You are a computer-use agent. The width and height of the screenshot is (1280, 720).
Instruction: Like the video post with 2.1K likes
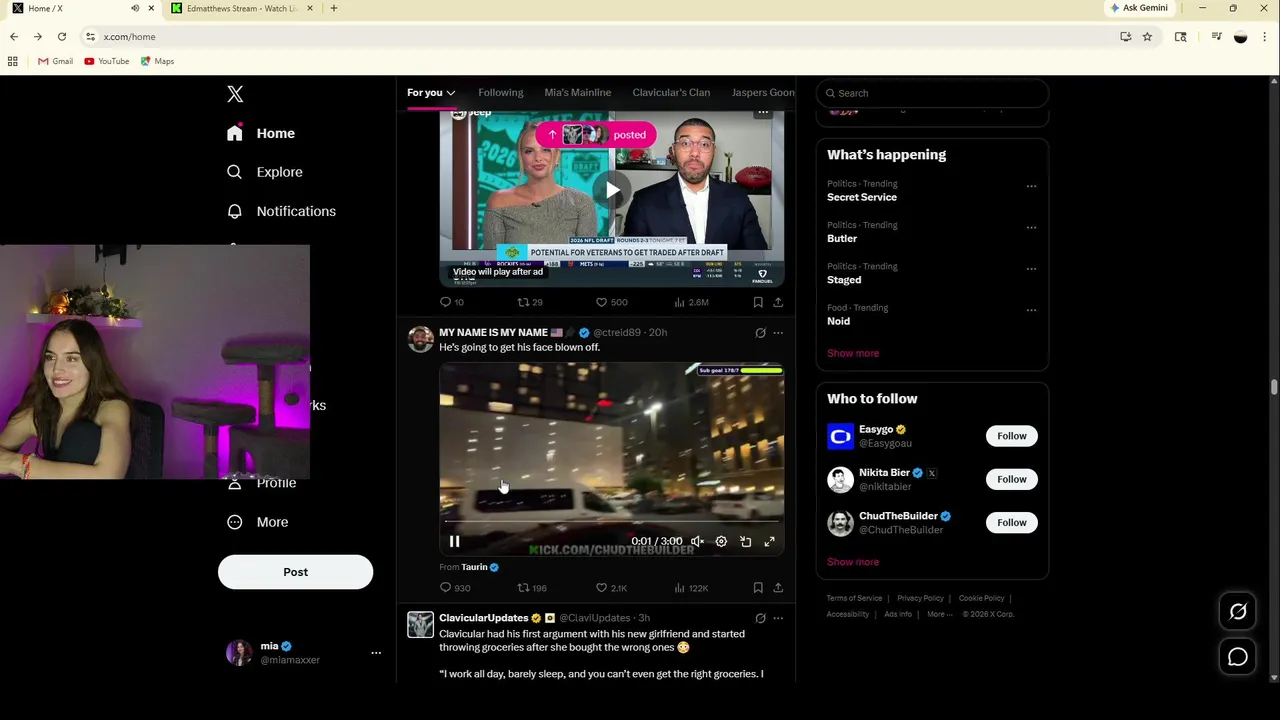[611, 588]
